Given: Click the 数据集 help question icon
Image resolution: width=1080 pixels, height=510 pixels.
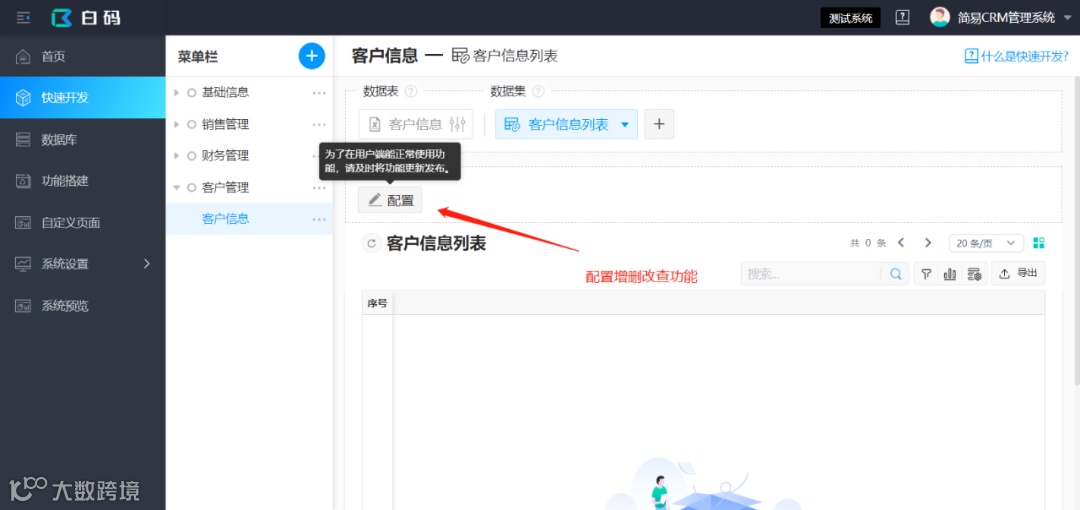Looking at the screenshot, I should click(538, 91).
